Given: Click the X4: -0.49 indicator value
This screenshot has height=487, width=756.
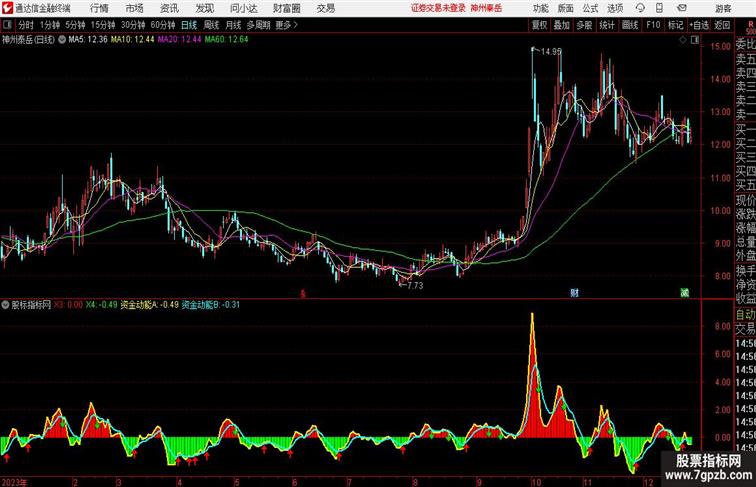Looking at the screenshot, I should pyautogui.click(x=102, y=305).
